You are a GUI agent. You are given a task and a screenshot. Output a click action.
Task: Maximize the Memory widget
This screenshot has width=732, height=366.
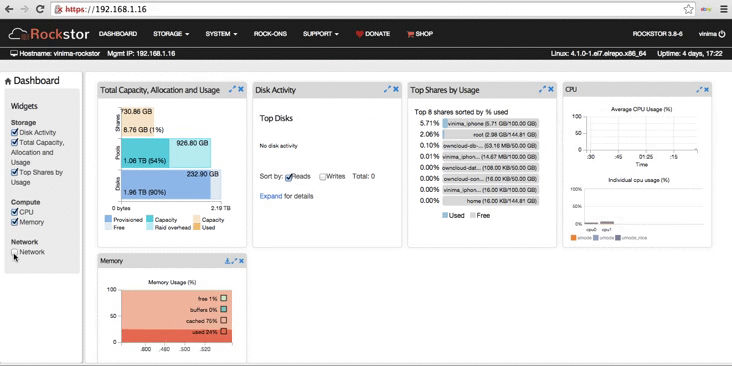pos(234,261)
